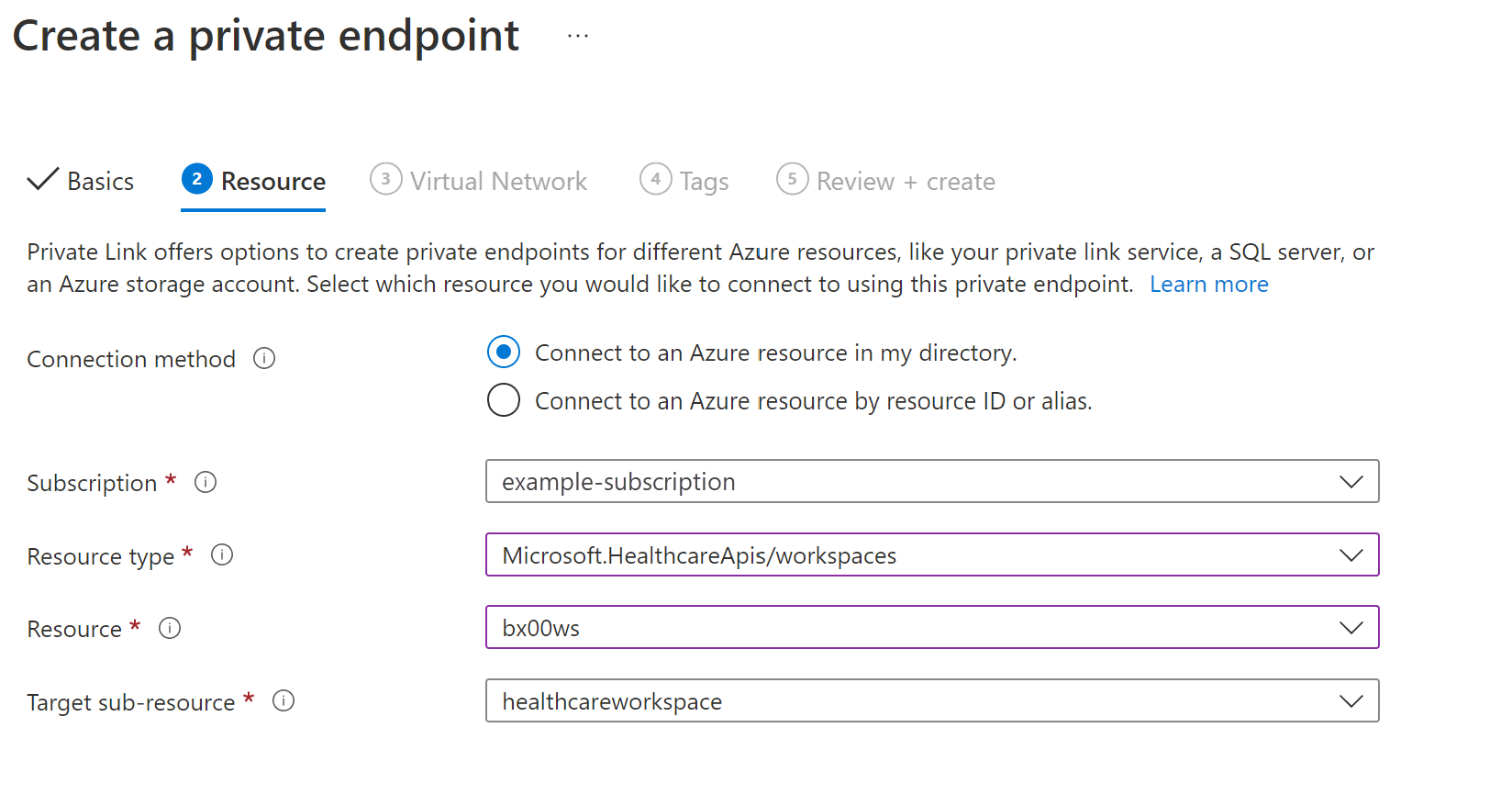Click the Connection method info icon
Image resolution: width=1512 pixels, height=806 pixels.
[264, 358]
